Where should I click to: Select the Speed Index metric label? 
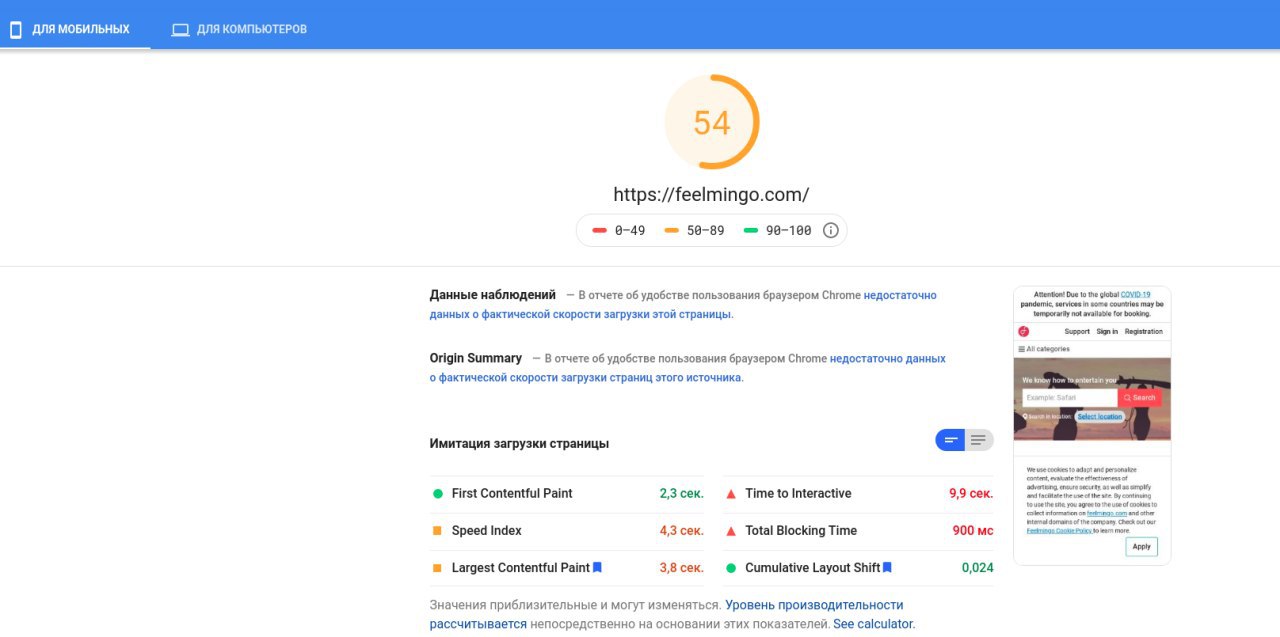(487, 530)
